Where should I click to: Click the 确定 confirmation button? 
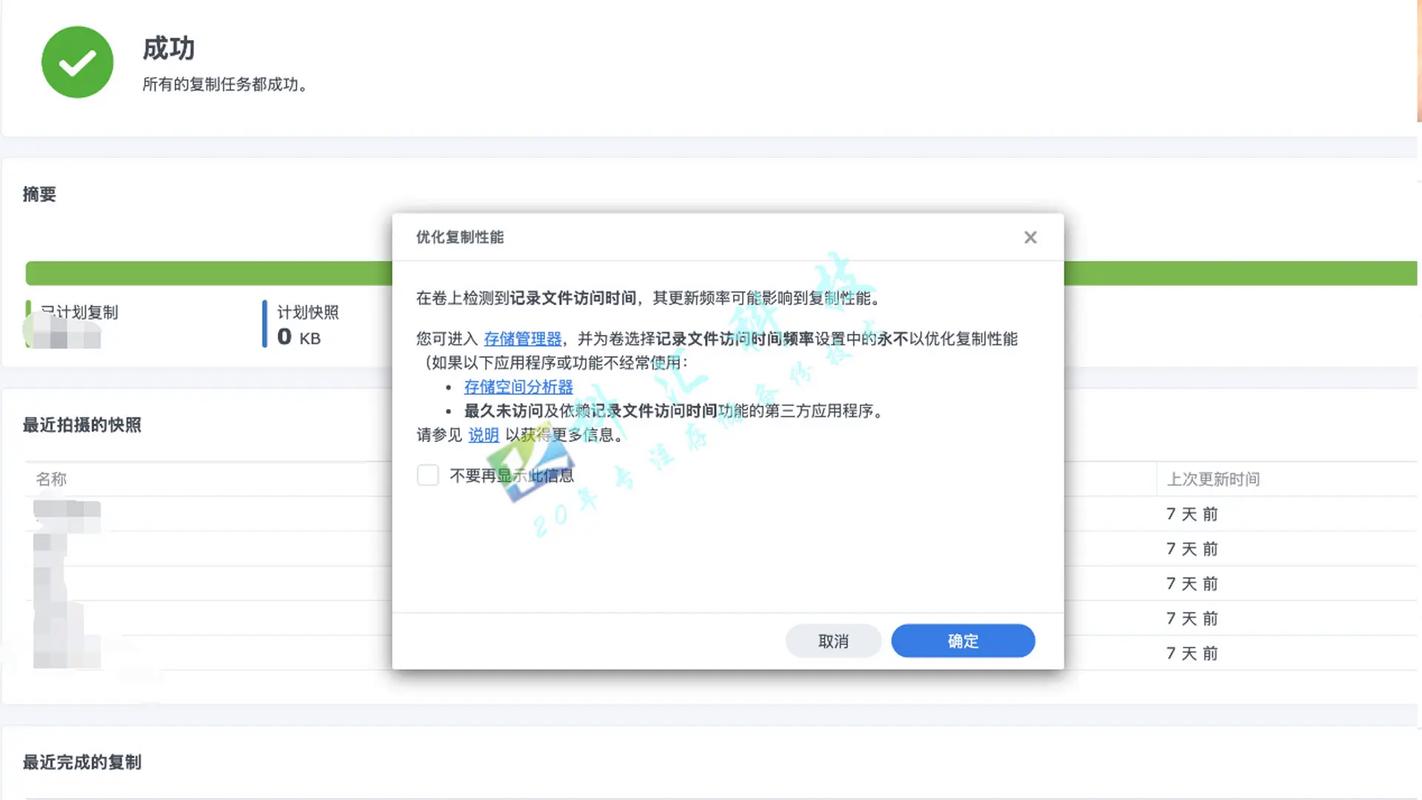pyautogui.click(x=962, y=641)
